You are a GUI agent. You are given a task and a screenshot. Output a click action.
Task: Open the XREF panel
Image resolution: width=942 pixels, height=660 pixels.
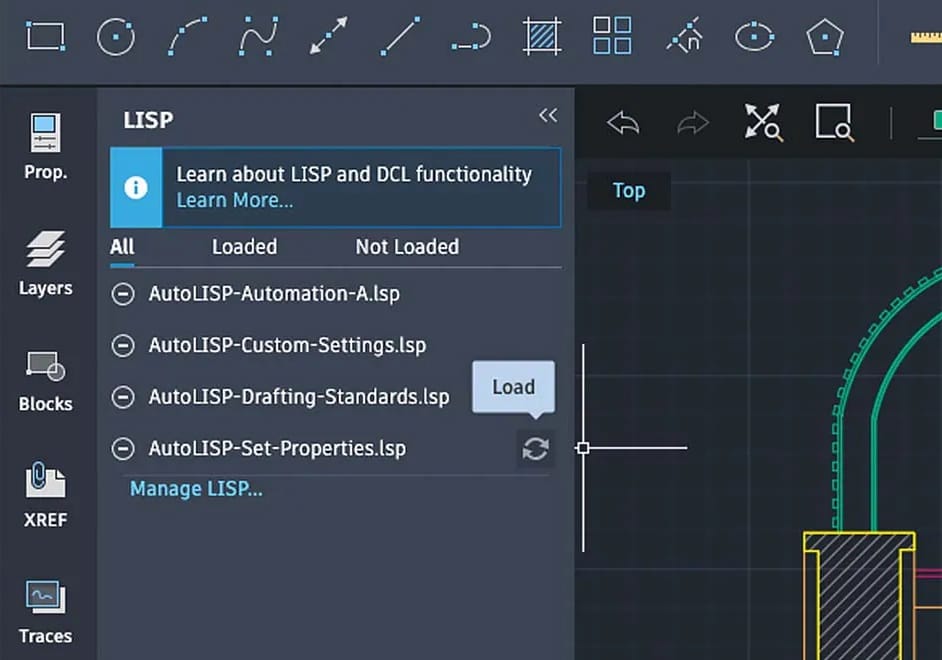[x=46, y=495]
